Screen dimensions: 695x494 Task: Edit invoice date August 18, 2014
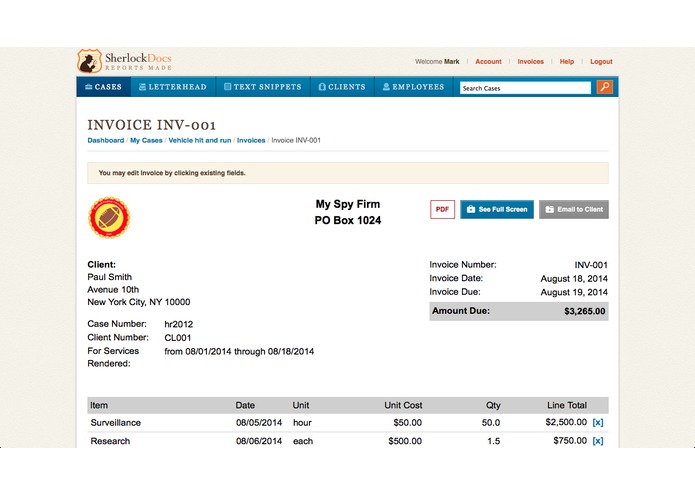pos(574,279)
